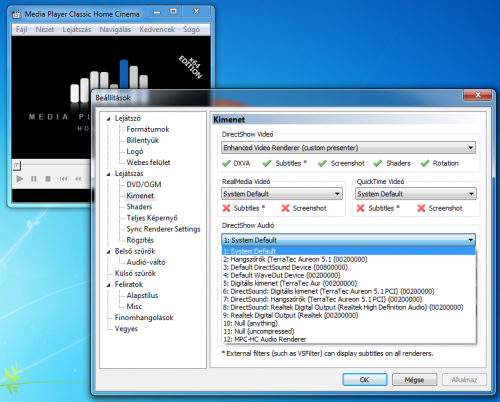
Task: Select Audió-váltó in settings tree
Action: [146, 262]
